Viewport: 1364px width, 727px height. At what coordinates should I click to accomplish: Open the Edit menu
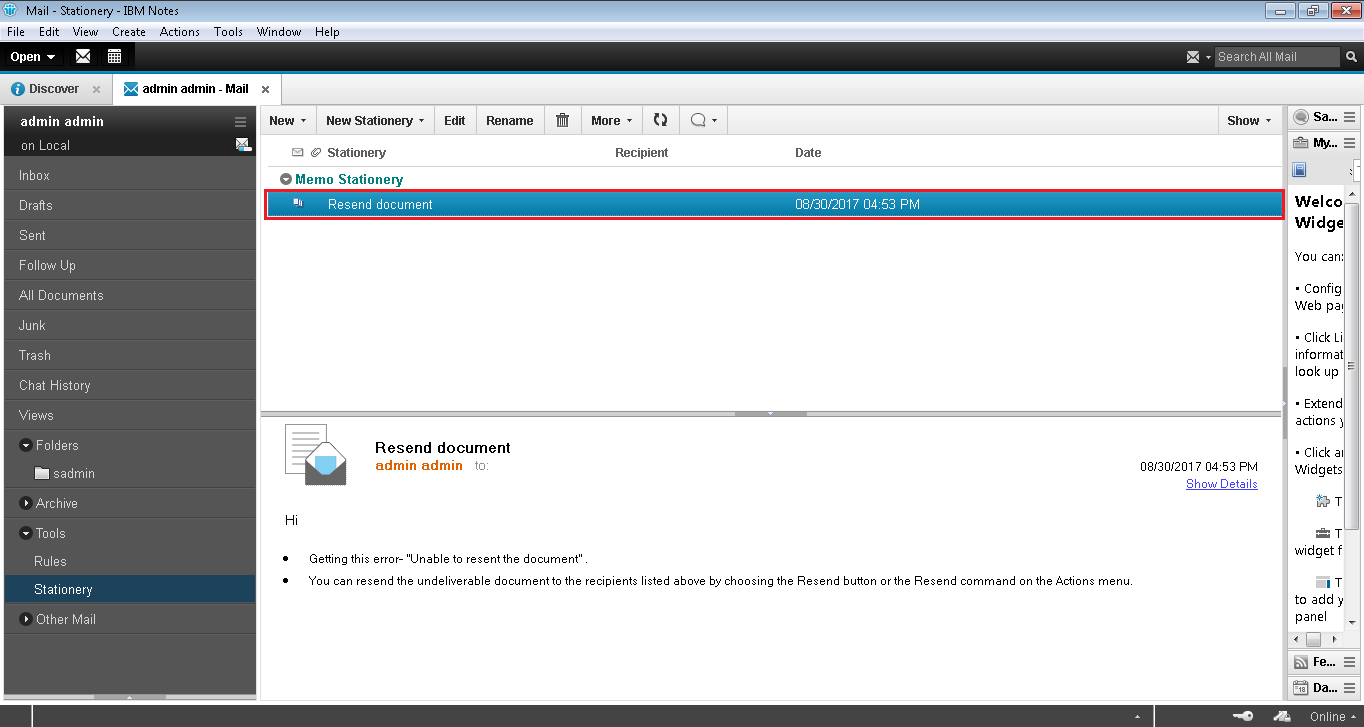pyautogui.click(x=49, y=32)
